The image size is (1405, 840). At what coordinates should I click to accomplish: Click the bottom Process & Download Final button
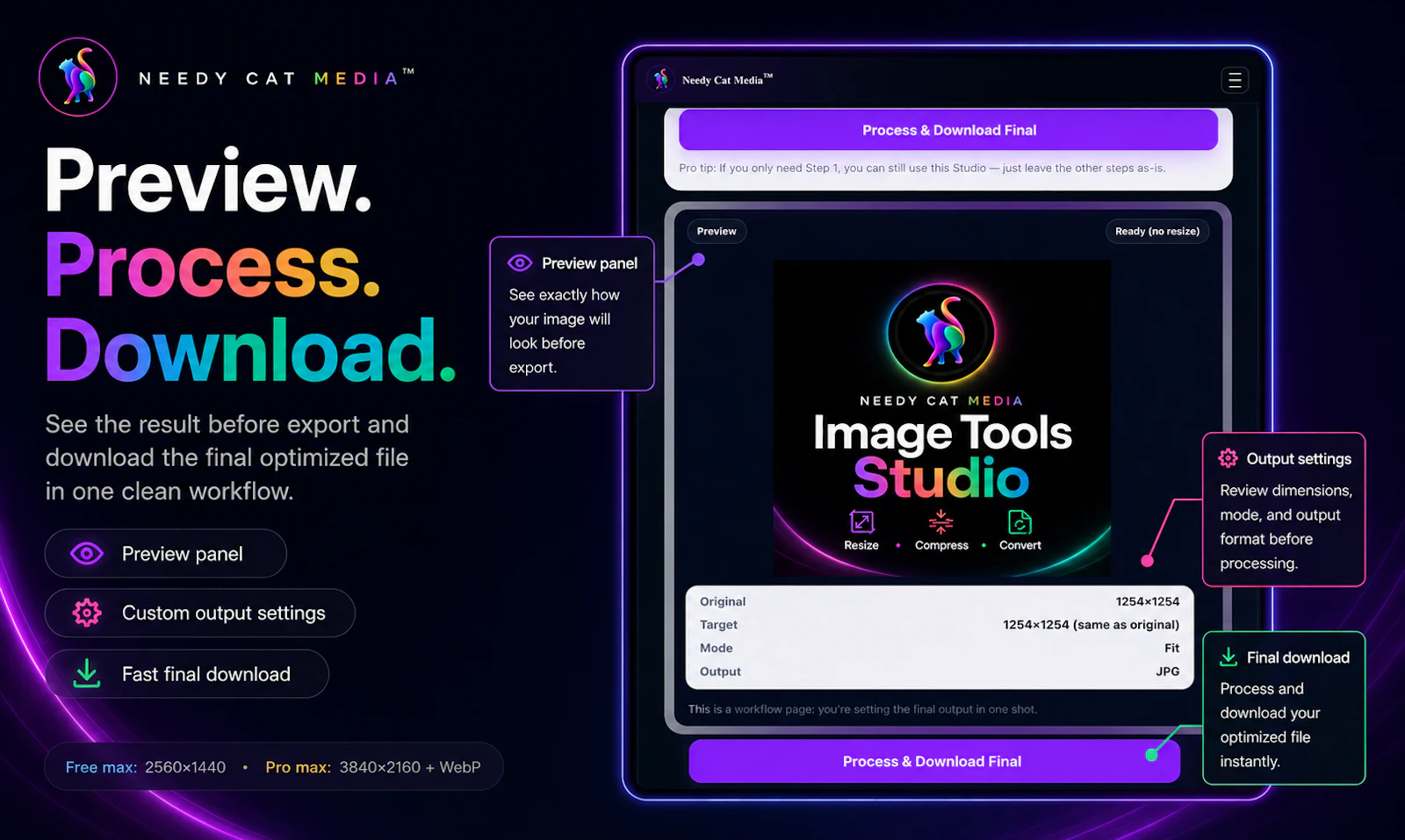934,761
